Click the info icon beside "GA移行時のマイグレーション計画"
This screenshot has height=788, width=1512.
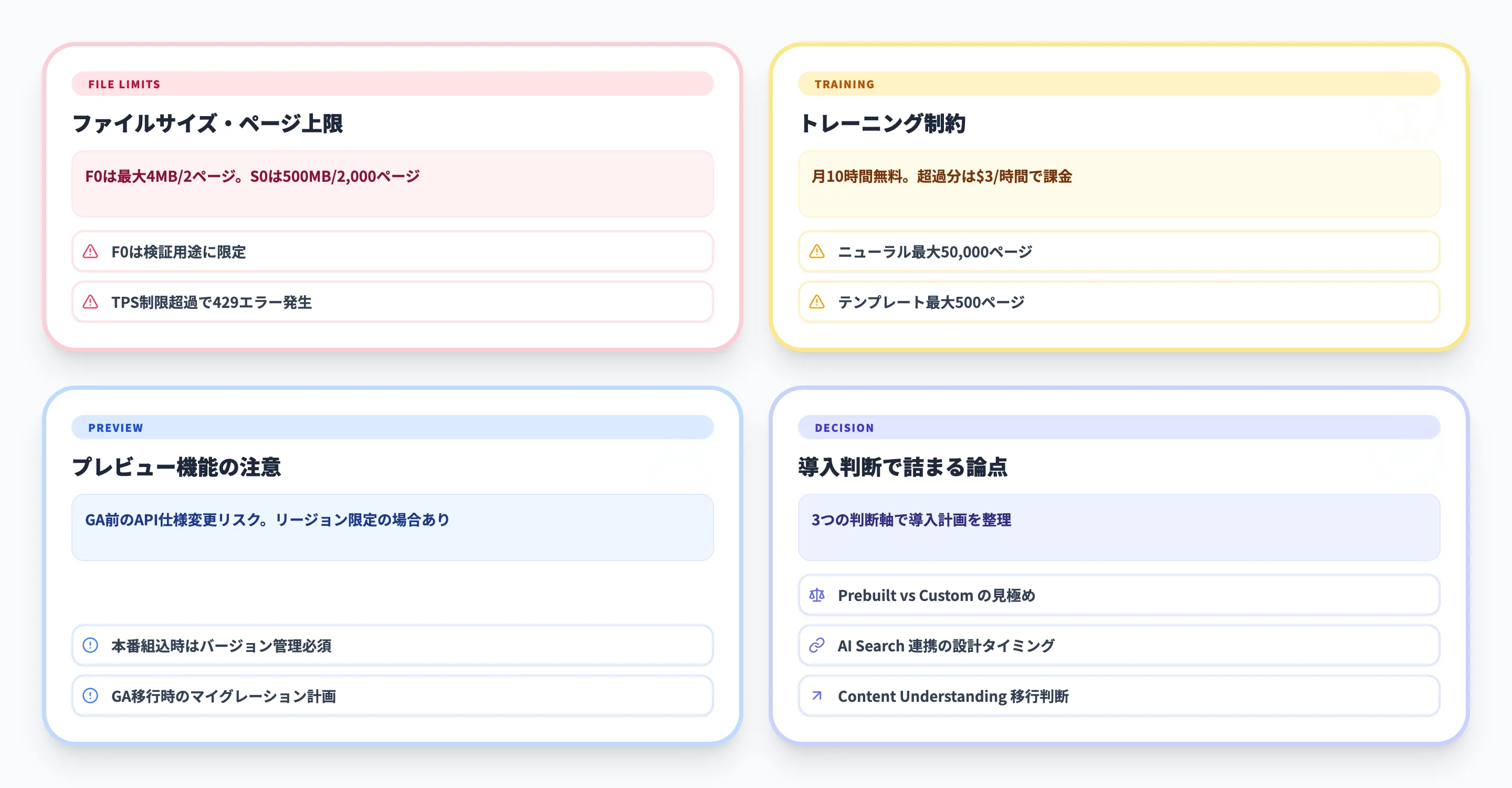coord(91,696)
